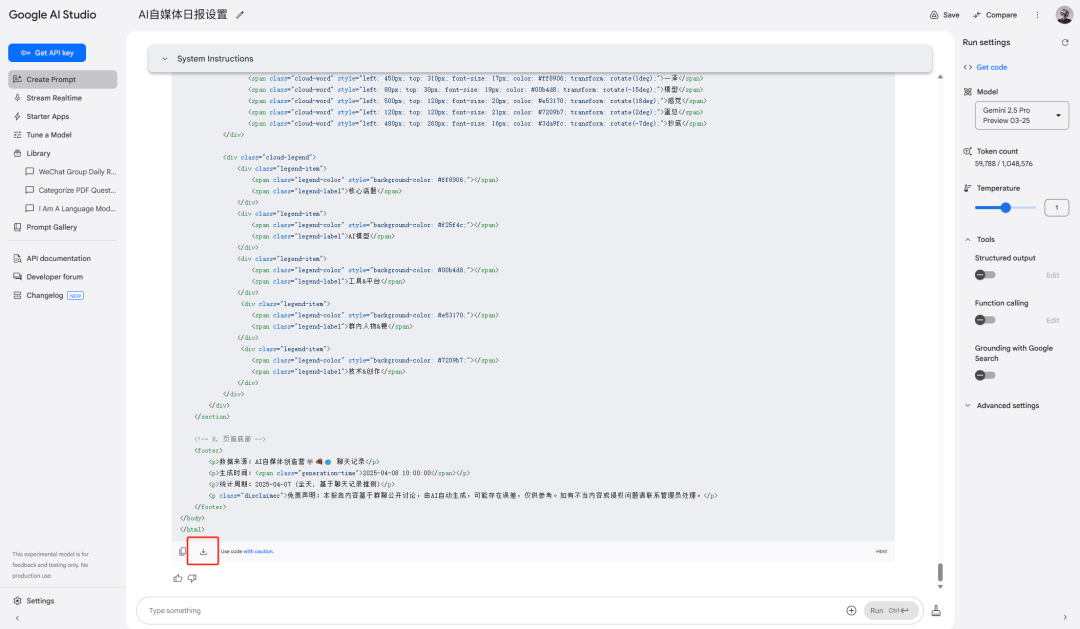Toggle Structured output switch
Screen dimensions: 1080x629
pos(985,275)
